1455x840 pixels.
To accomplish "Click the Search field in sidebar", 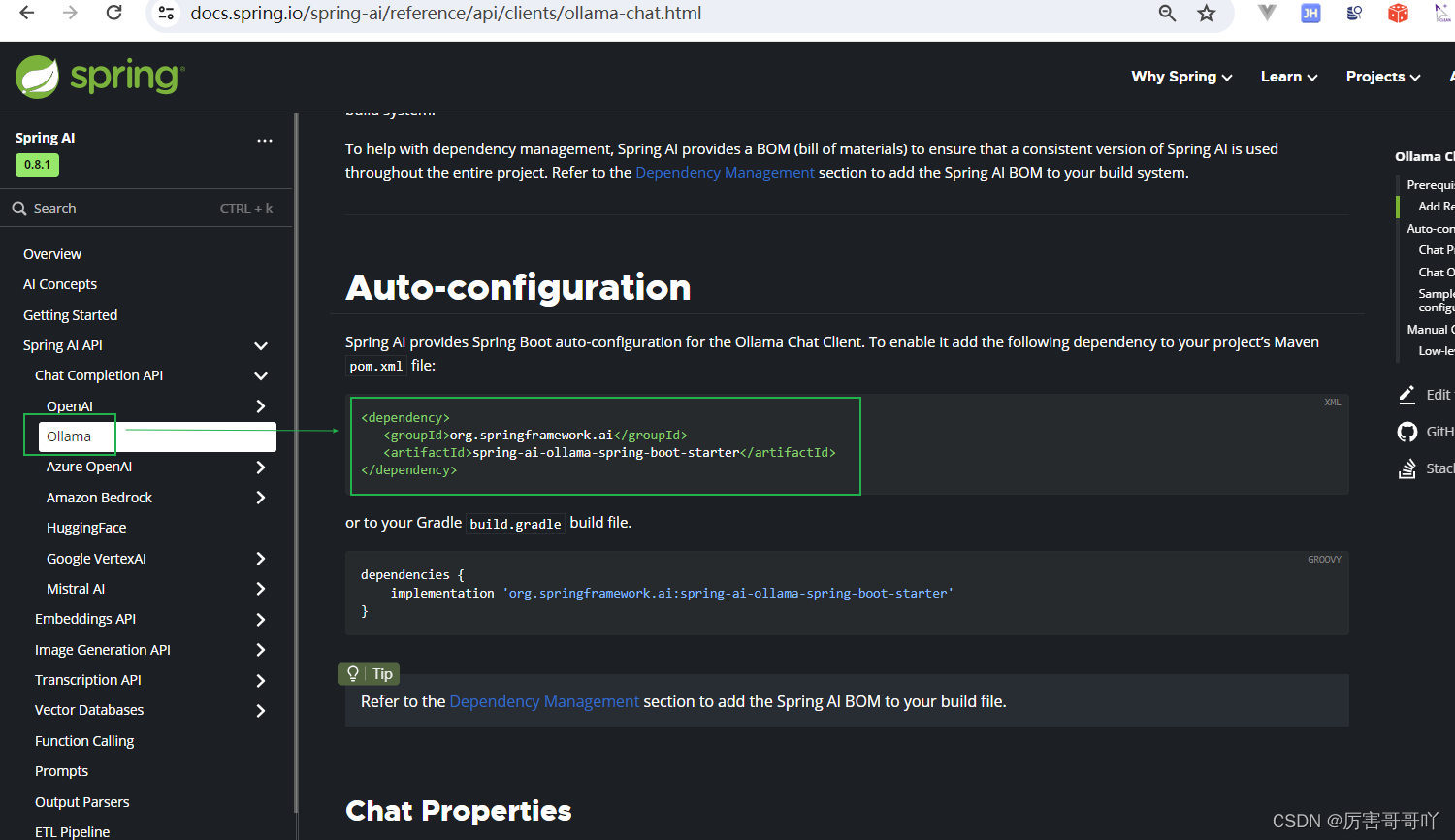I will click(x=145, y=209).
